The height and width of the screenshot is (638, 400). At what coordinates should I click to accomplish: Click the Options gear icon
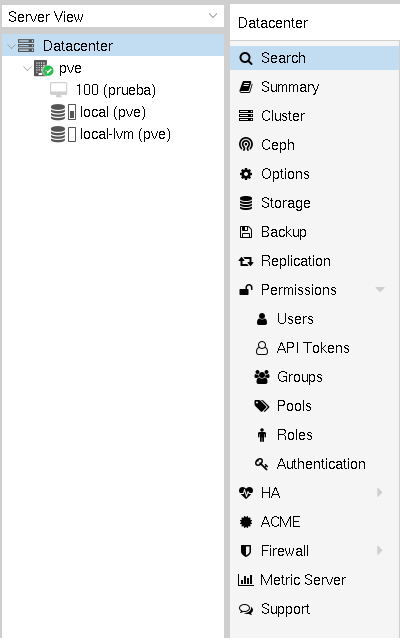point(246,174)
